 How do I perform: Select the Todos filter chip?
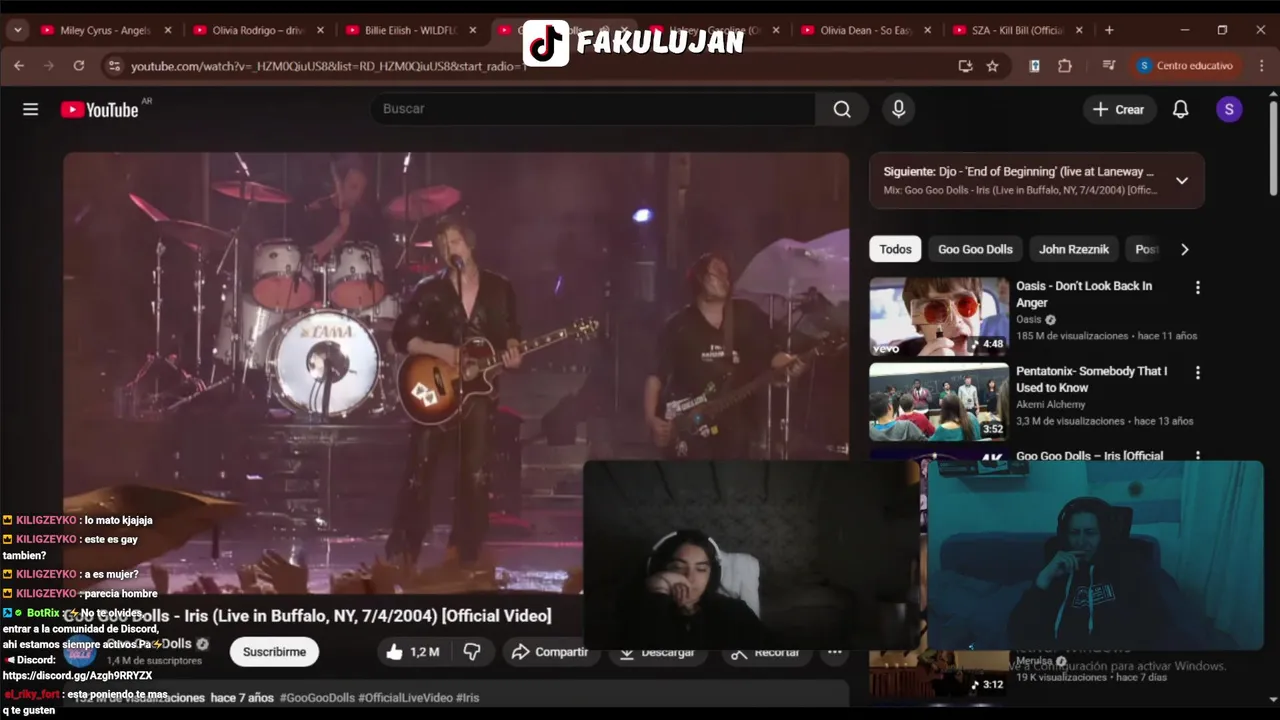click(895, 249)
